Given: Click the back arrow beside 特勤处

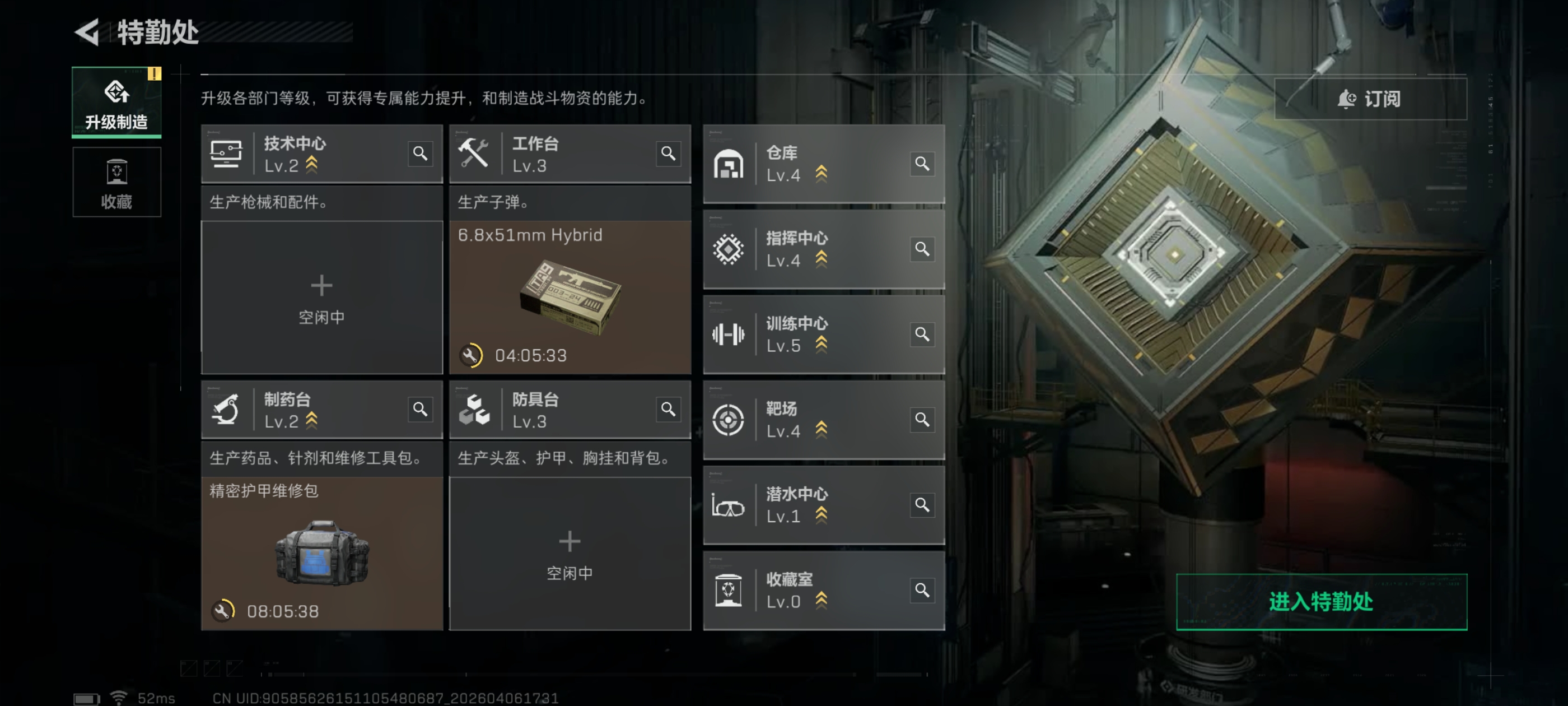Looking at the screenshot, I should 87,32.
